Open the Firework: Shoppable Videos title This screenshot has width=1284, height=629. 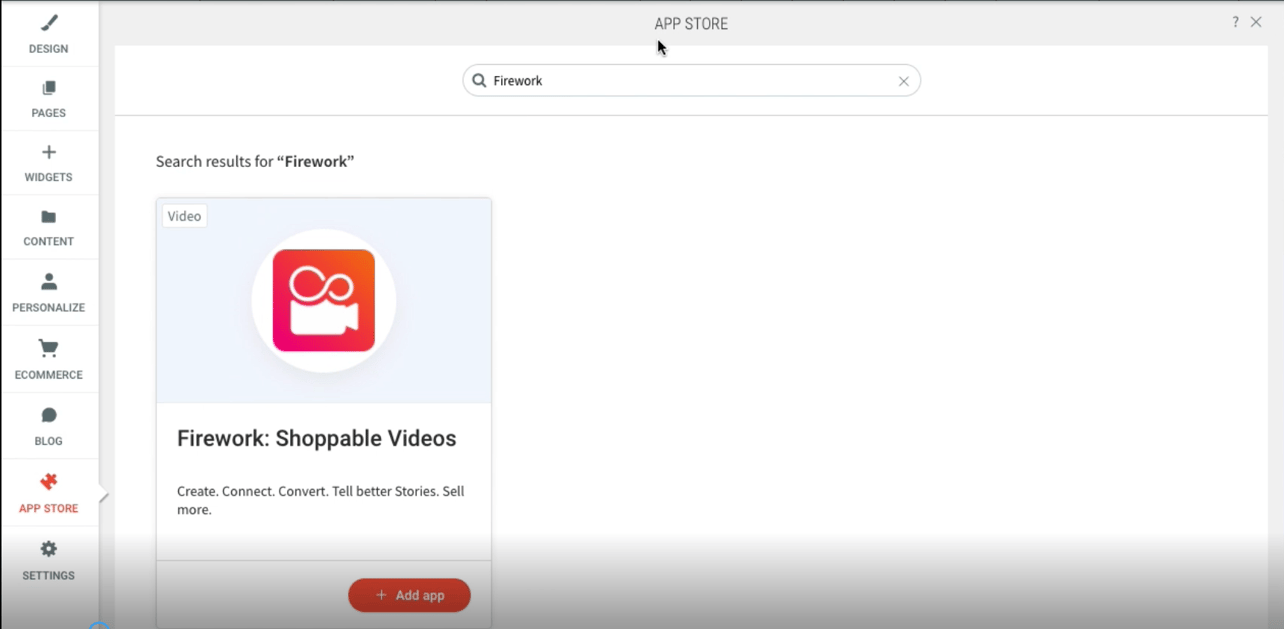coord(316,439)
